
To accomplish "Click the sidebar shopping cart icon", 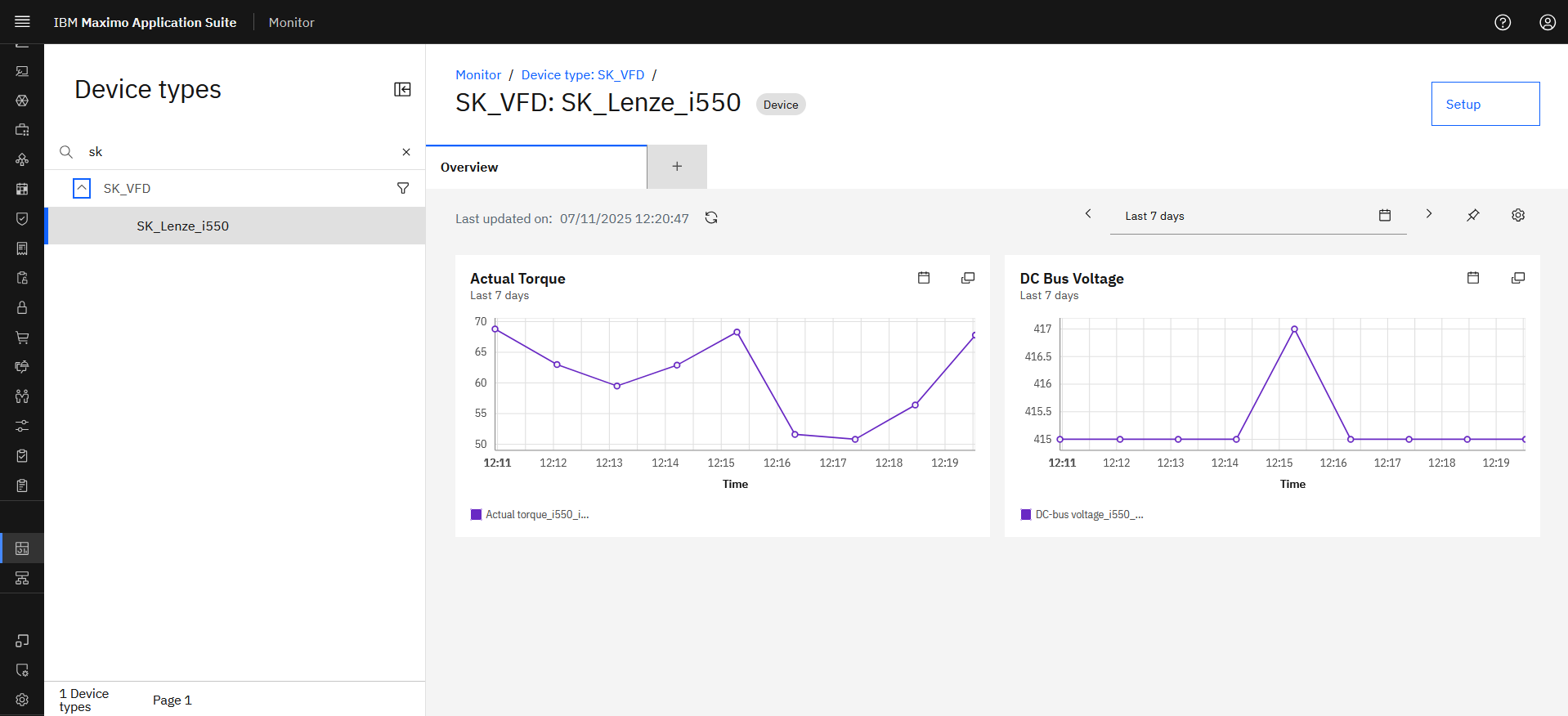I will (x=22, y=338).
